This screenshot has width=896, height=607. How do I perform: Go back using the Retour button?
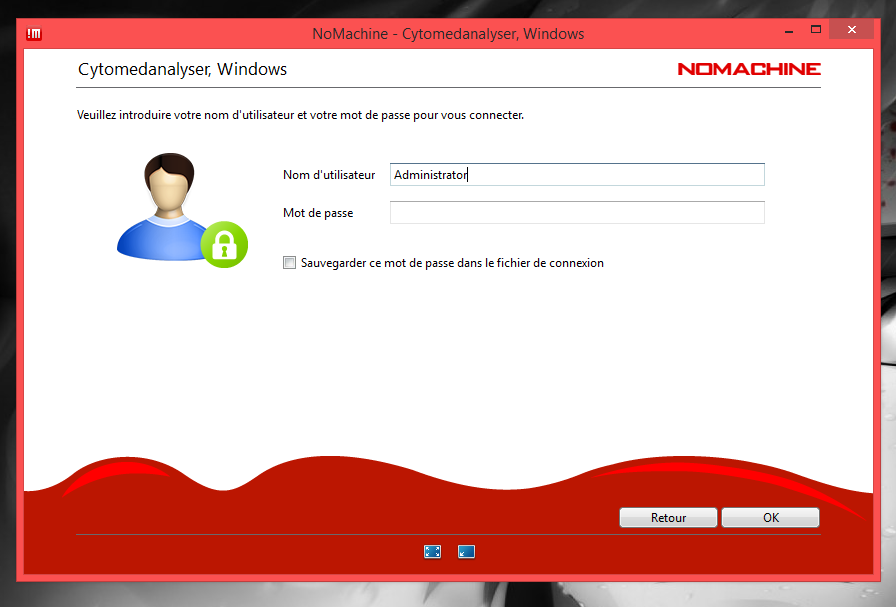click(x=668, y=518)
